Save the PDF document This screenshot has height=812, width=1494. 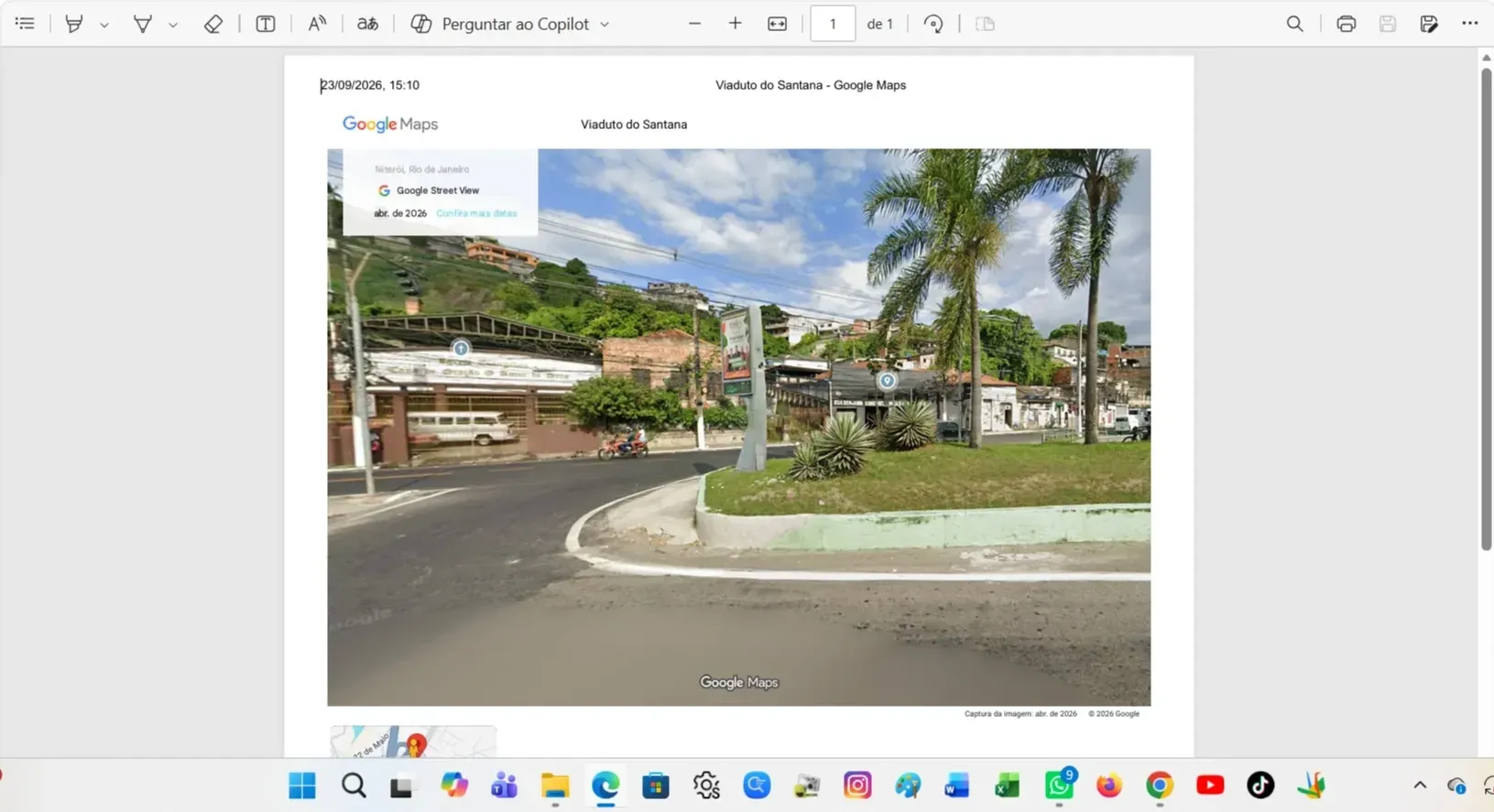coord(1388,24)
